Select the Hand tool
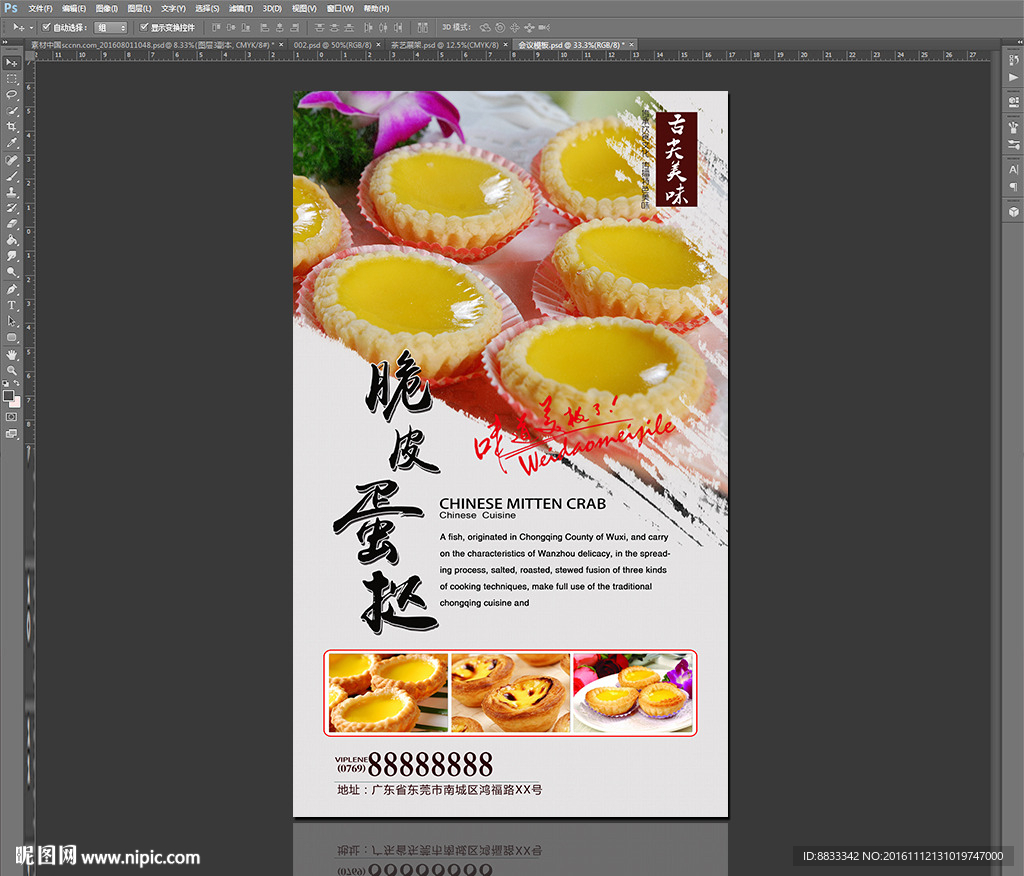Screen dimensions: 1024x876 (x=12, y=355)
